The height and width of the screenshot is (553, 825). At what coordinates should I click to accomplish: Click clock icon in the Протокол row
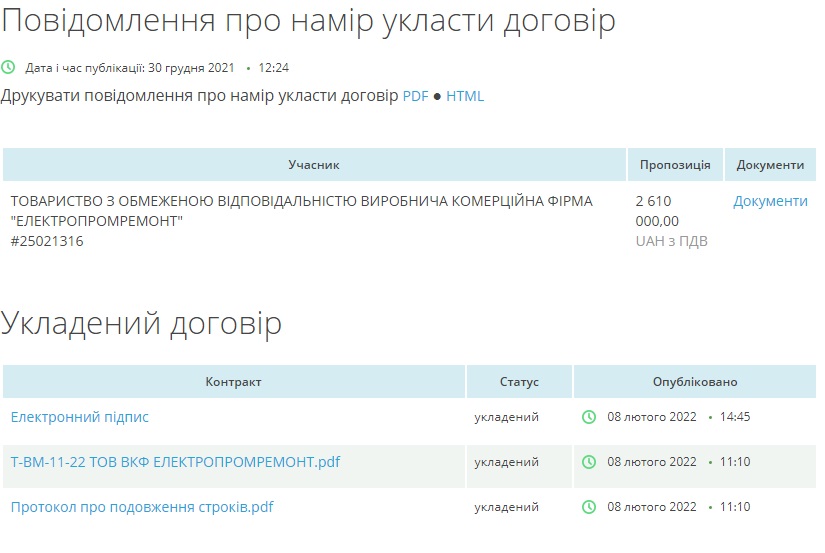[589, 507]
